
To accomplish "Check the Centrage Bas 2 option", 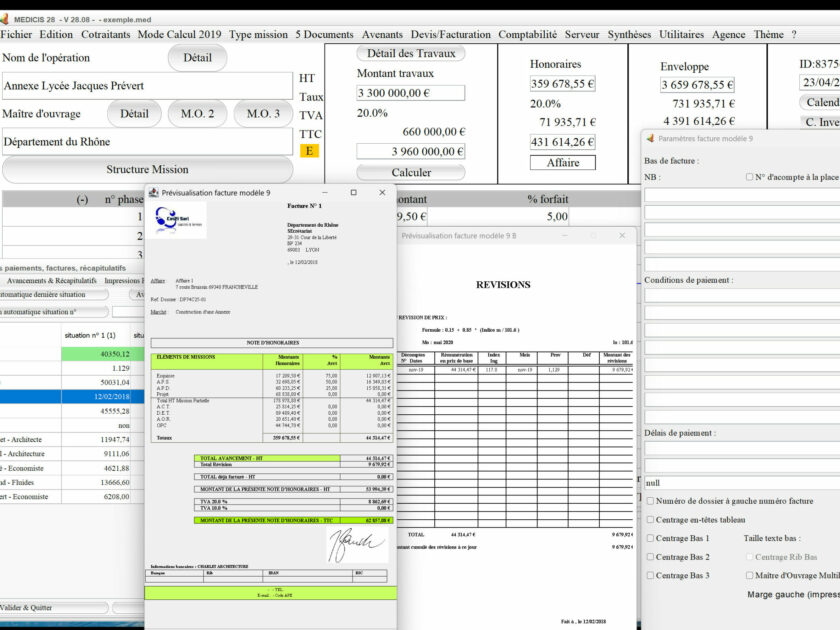I will click(650, 557).
